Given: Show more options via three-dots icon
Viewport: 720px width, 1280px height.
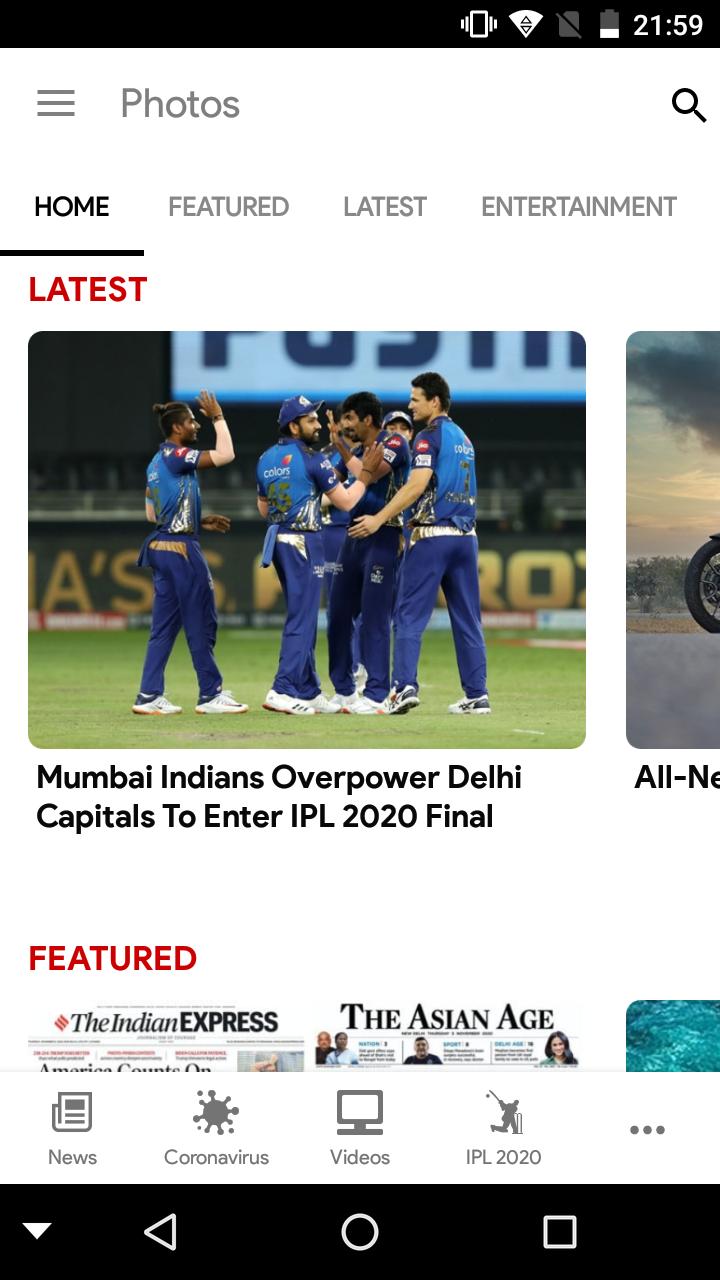Looking at the screenshot, I should 647,1130.
